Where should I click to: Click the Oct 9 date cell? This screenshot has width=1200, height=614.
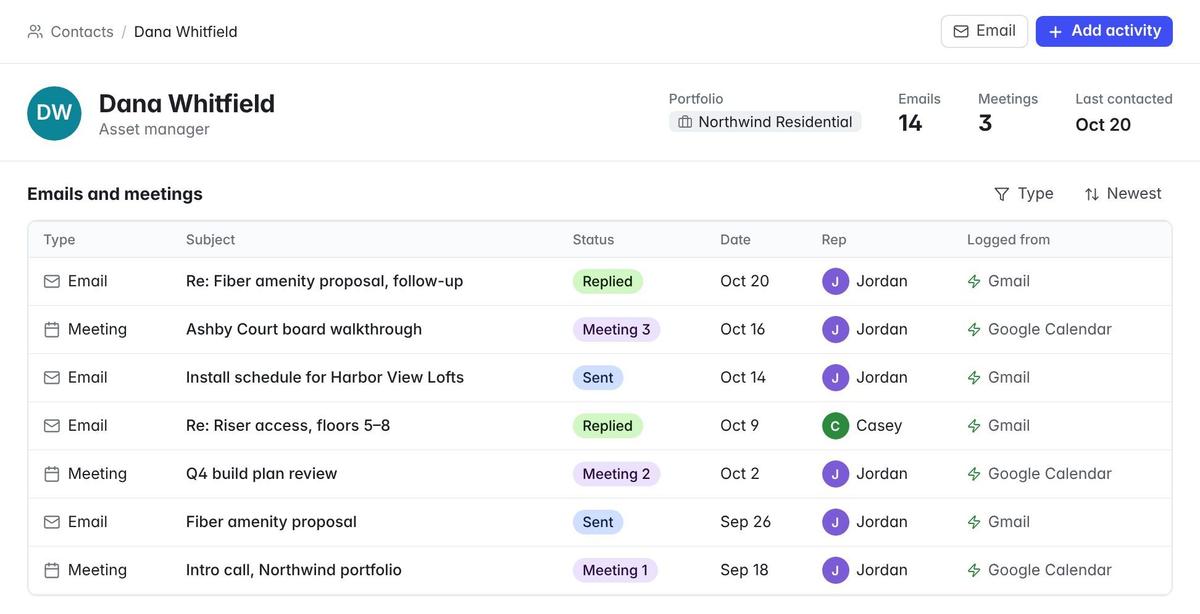point(739,425)
